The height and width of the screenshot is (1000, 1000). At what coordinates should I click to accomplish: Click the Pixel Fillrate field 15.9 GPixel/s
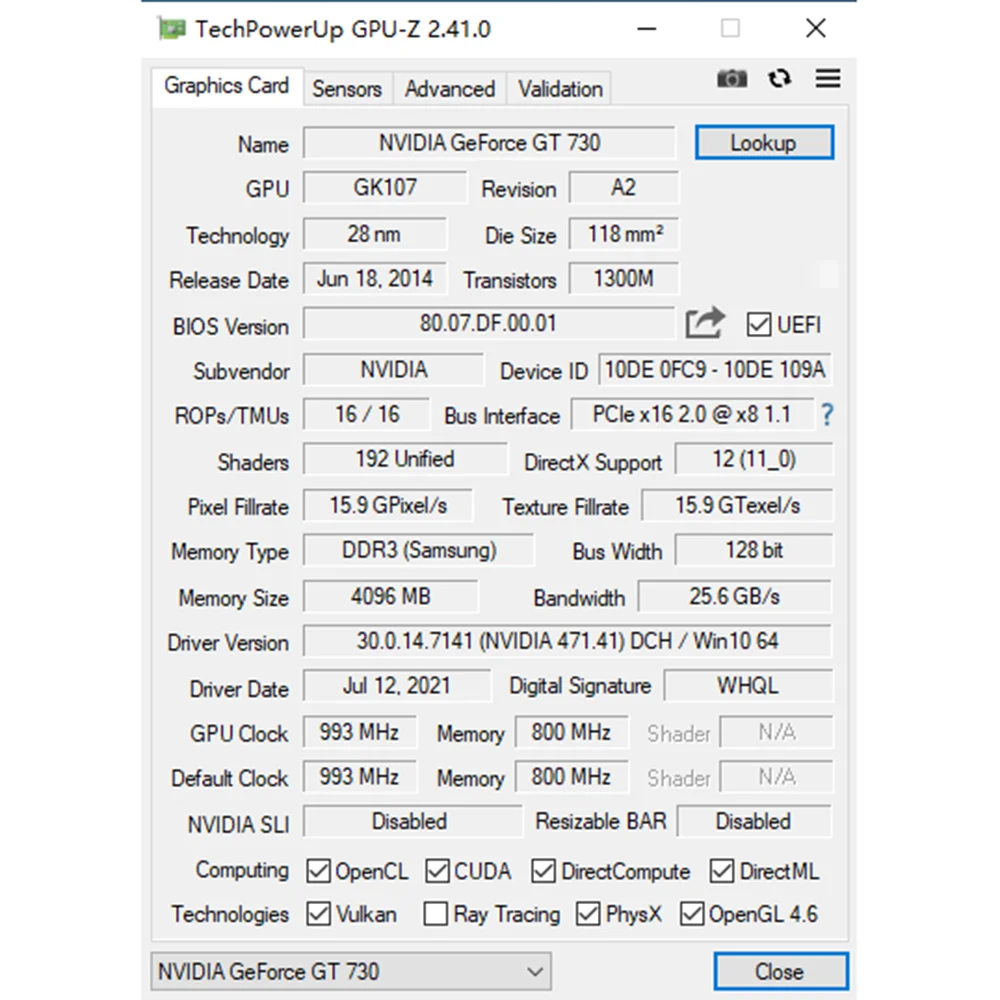[388, 506]
